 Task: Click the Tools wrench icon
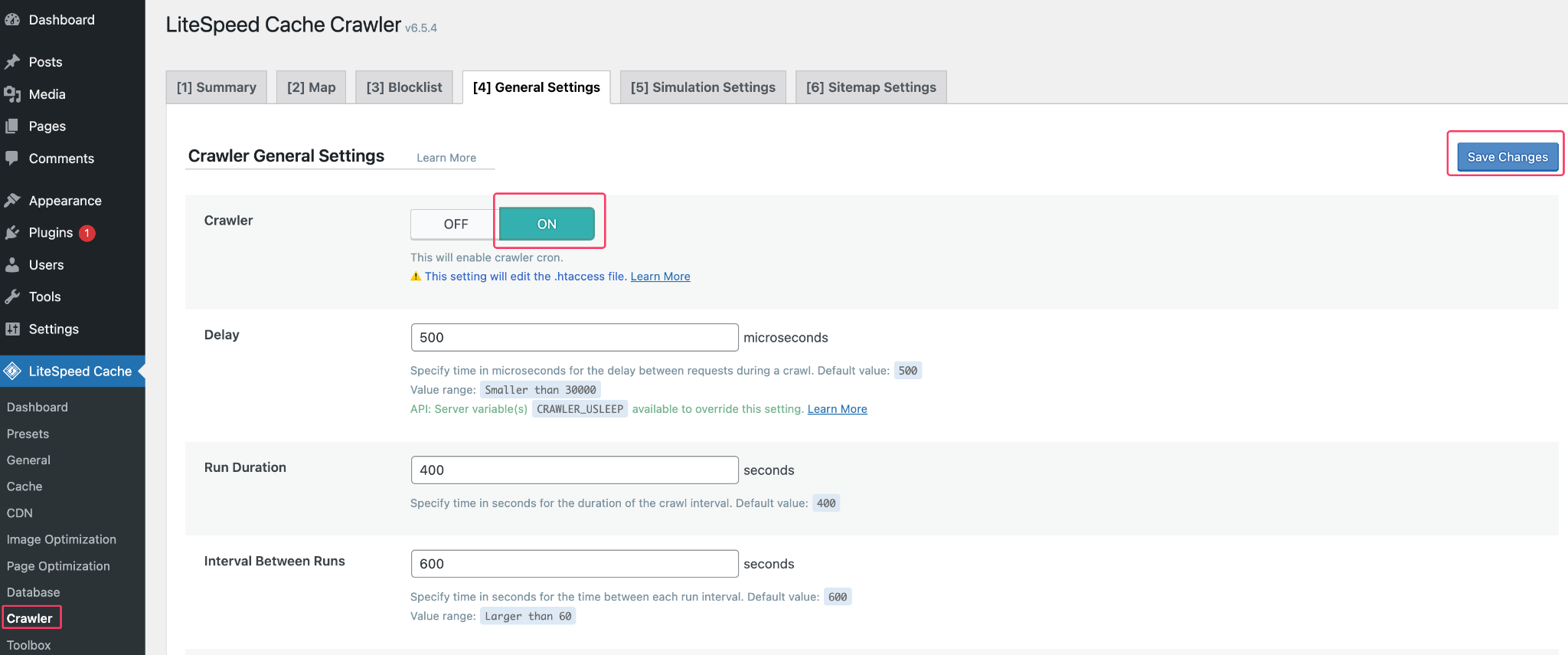click(x=12, y=297)
